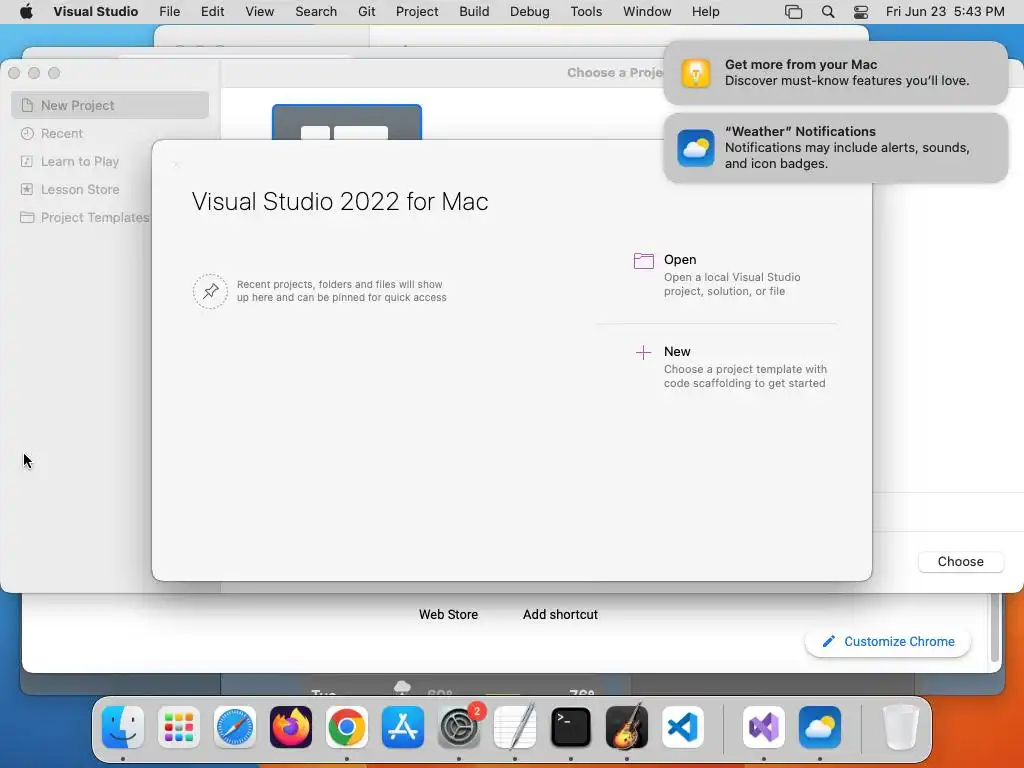1024x768 pixels.
Task: Open the Git menu
Action: tap(366, 12)
